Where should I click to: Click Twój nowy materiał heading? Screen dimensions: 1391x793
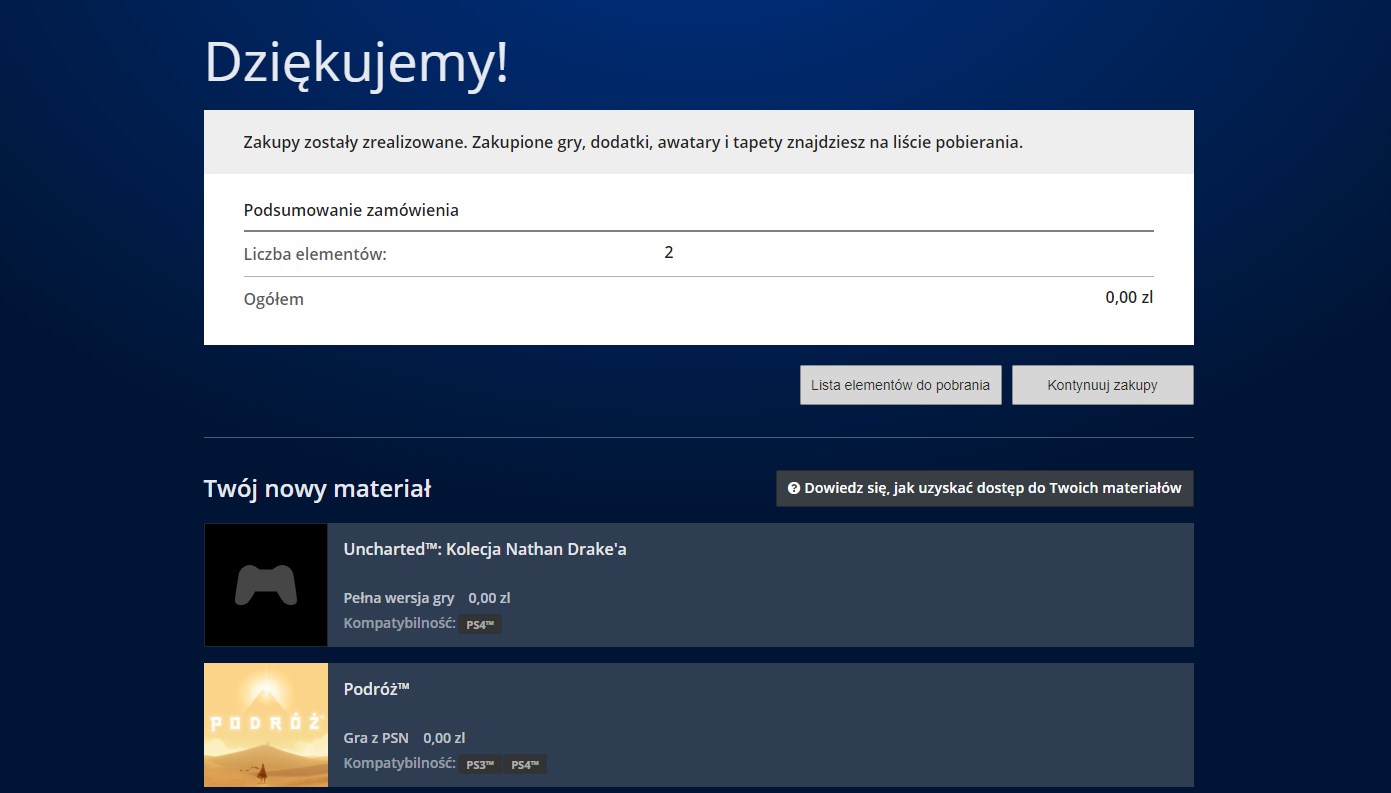[x=317, y=489]
